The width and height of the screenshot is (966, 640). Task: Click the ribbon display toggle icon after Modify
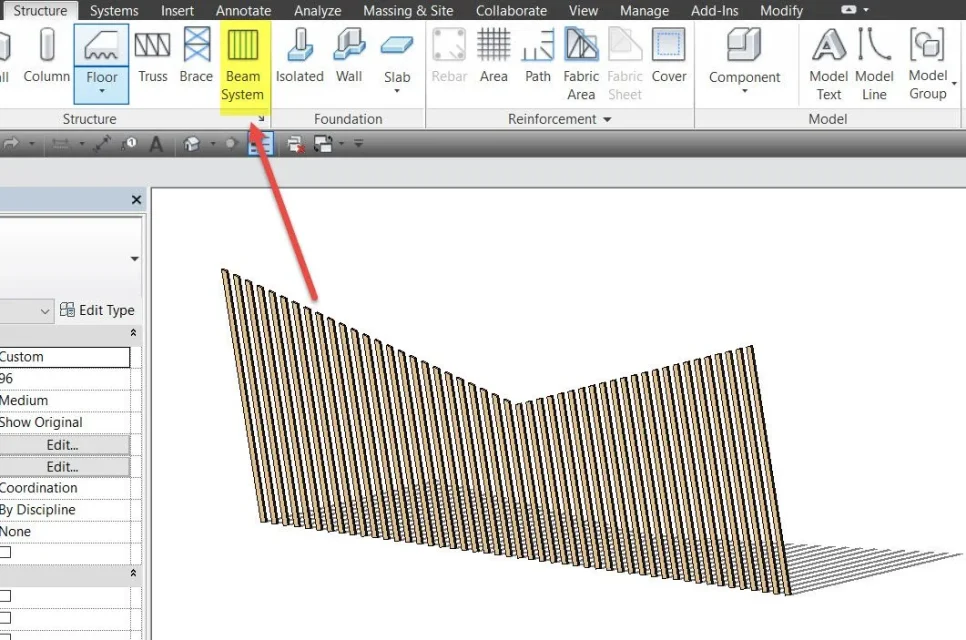click(849, 10)
